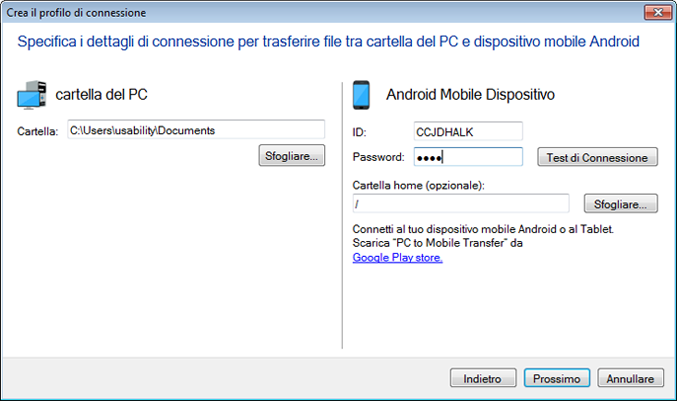Focus the PC Cartella path field

click(195, 130)
